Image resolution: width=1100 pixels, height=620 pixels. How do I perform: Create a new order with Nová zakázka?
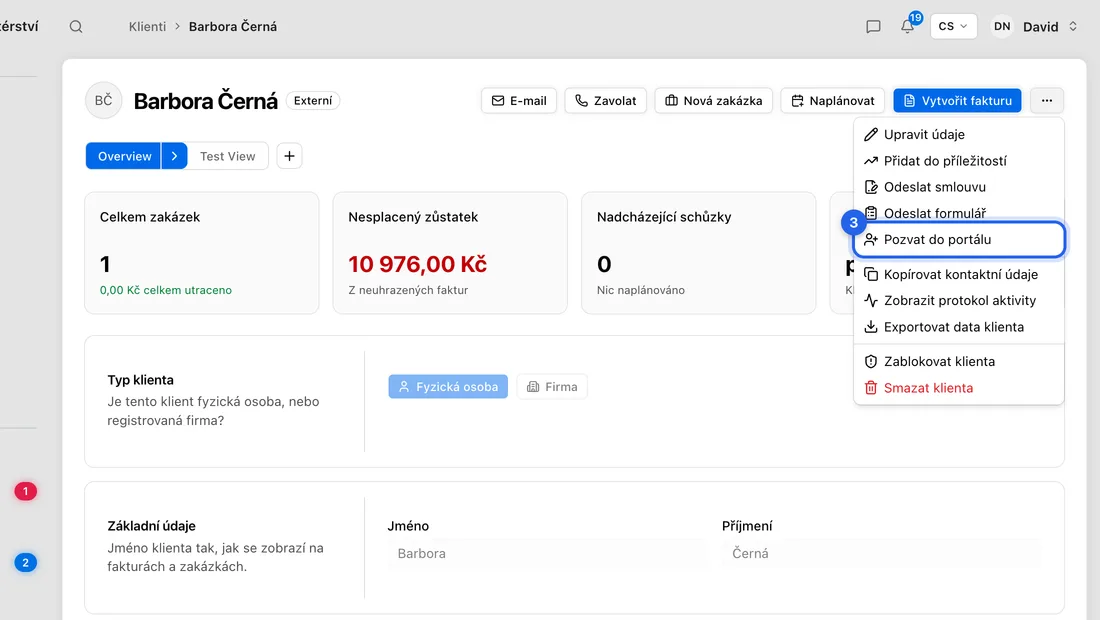[x=713, y=100]
